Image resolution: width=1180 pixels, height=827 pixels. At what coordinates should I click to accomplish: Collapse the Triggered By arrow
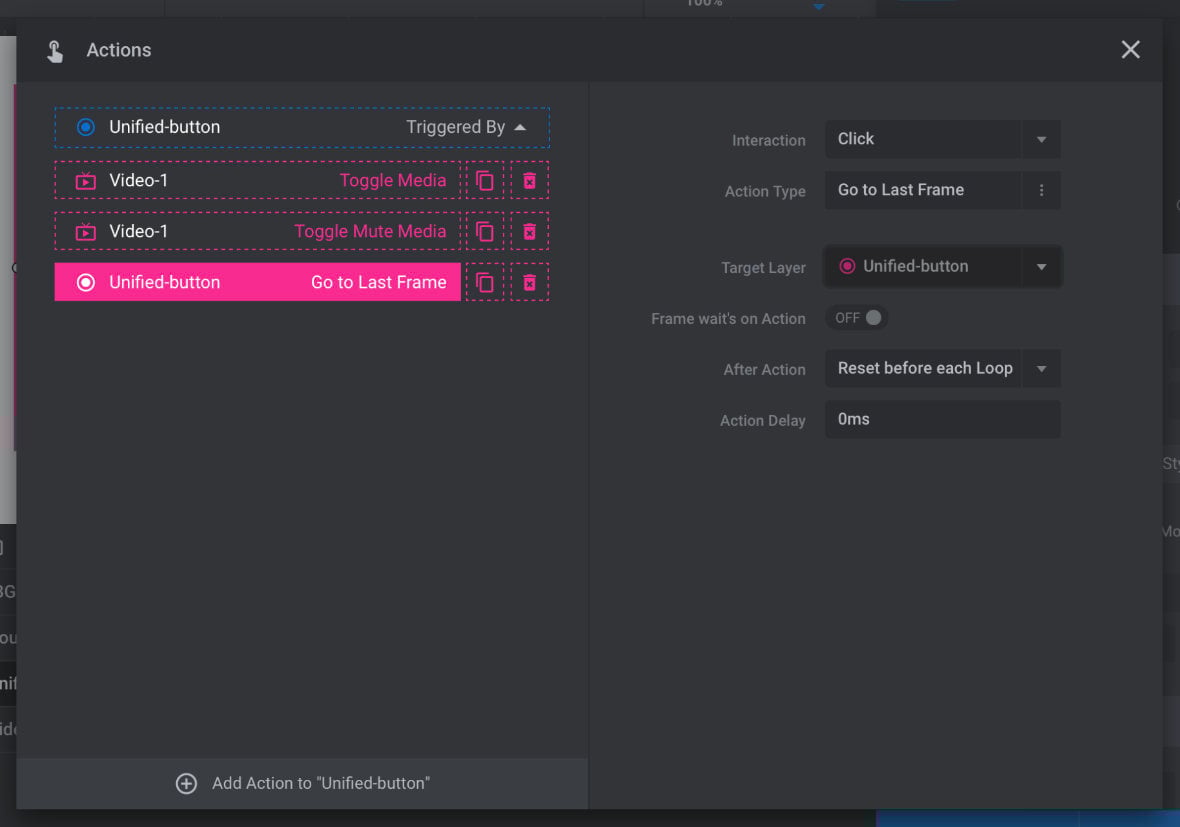tap(520, 127)
